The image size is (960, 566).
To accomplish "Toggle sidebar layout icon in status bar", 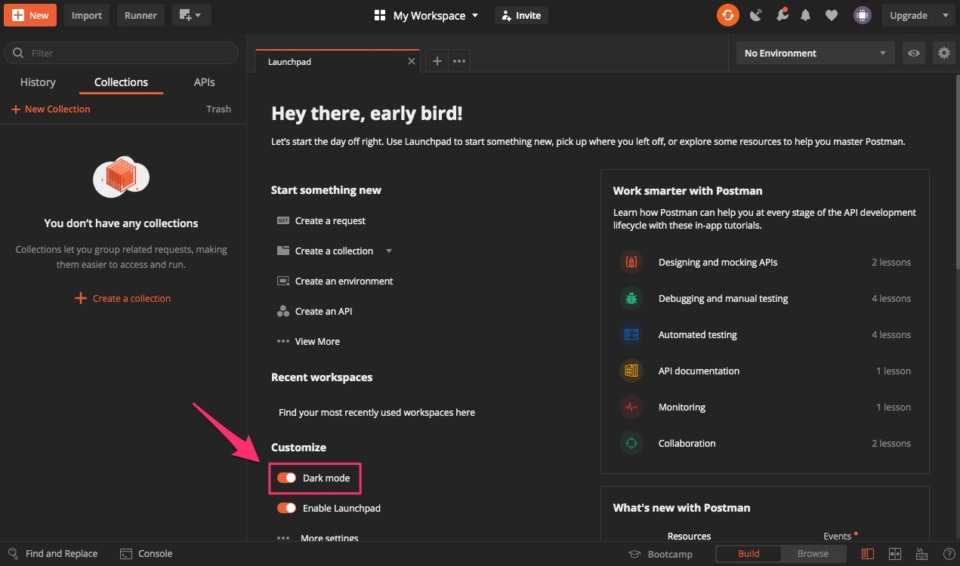I will [868, 554].
